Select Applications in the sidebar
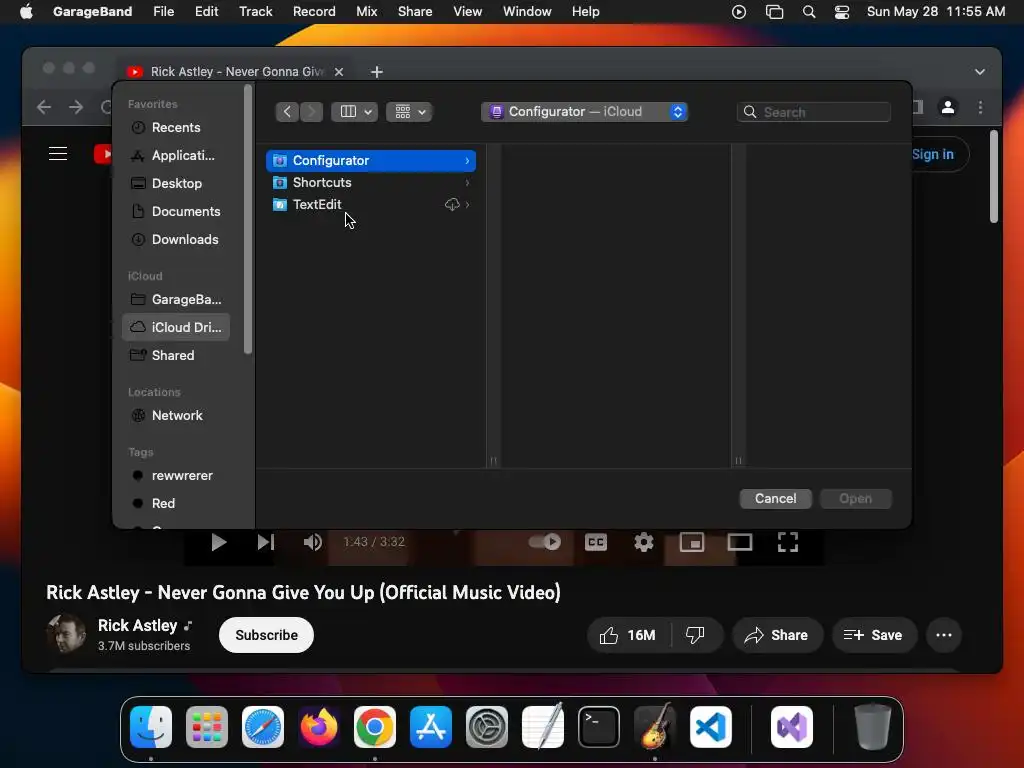 pos(175,155)
